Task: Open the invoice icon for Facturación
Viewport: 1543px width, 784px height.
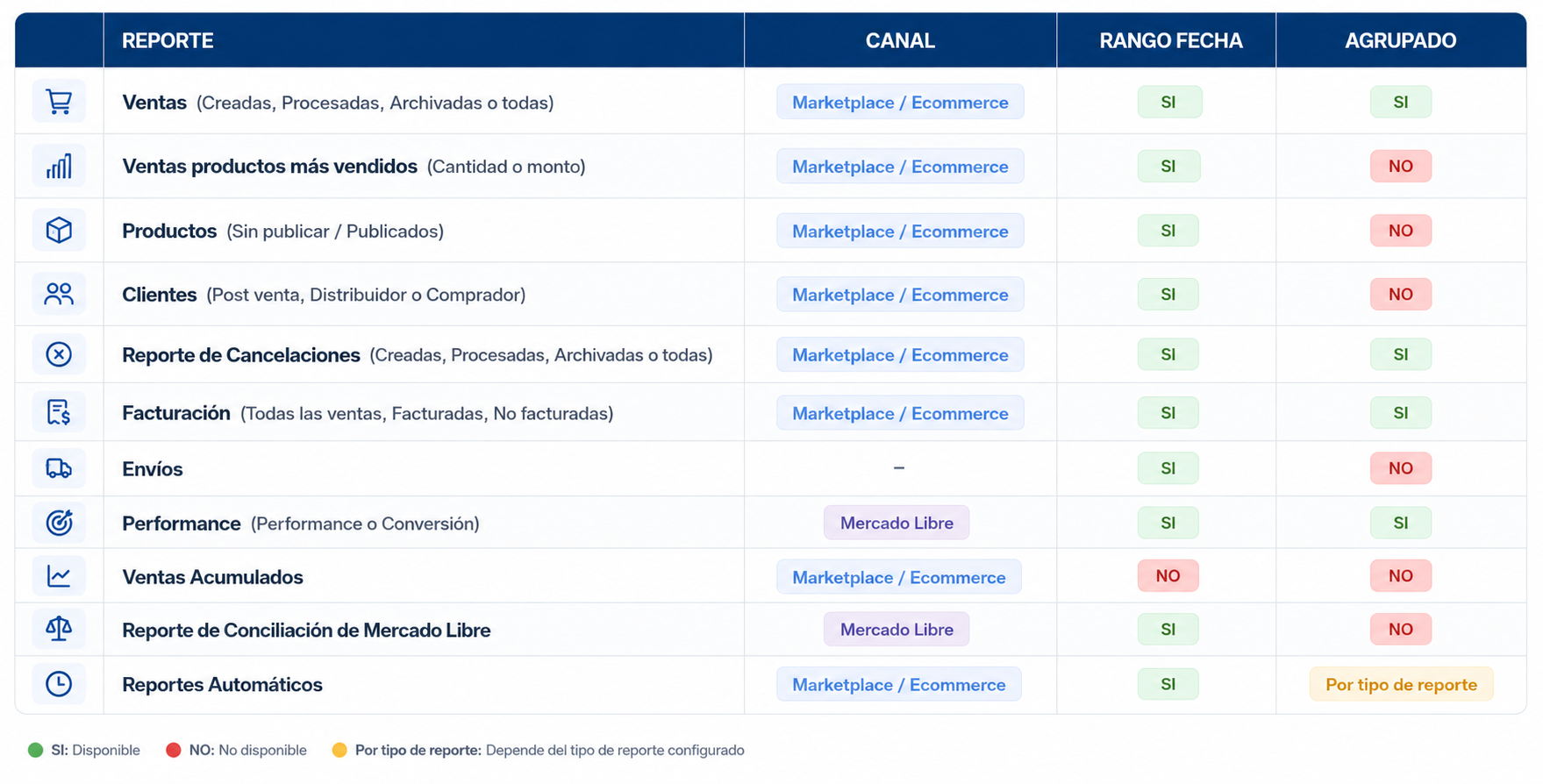Action: click(x=59, y=412)
